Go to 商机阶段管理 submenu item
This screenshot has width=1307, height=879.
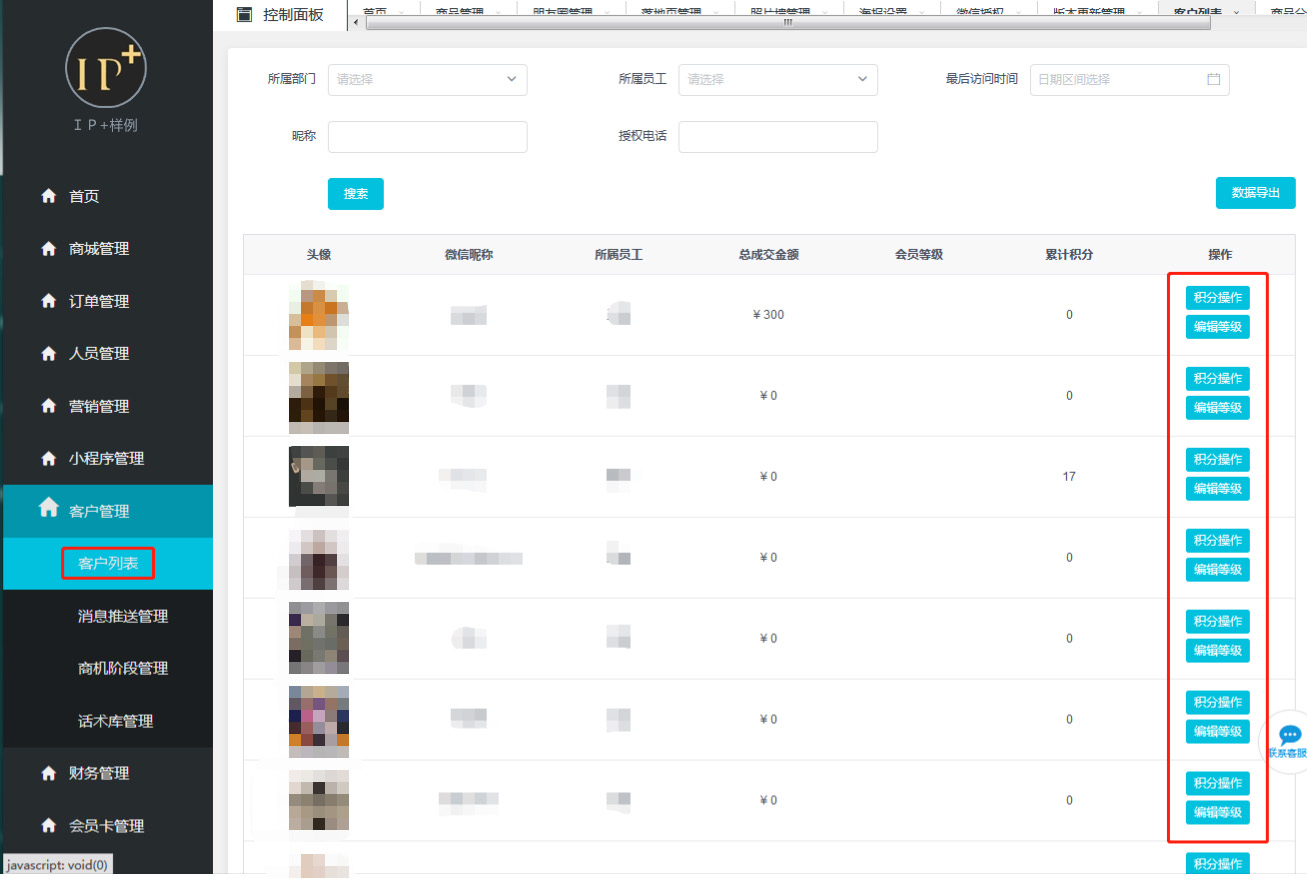(123, 668)
